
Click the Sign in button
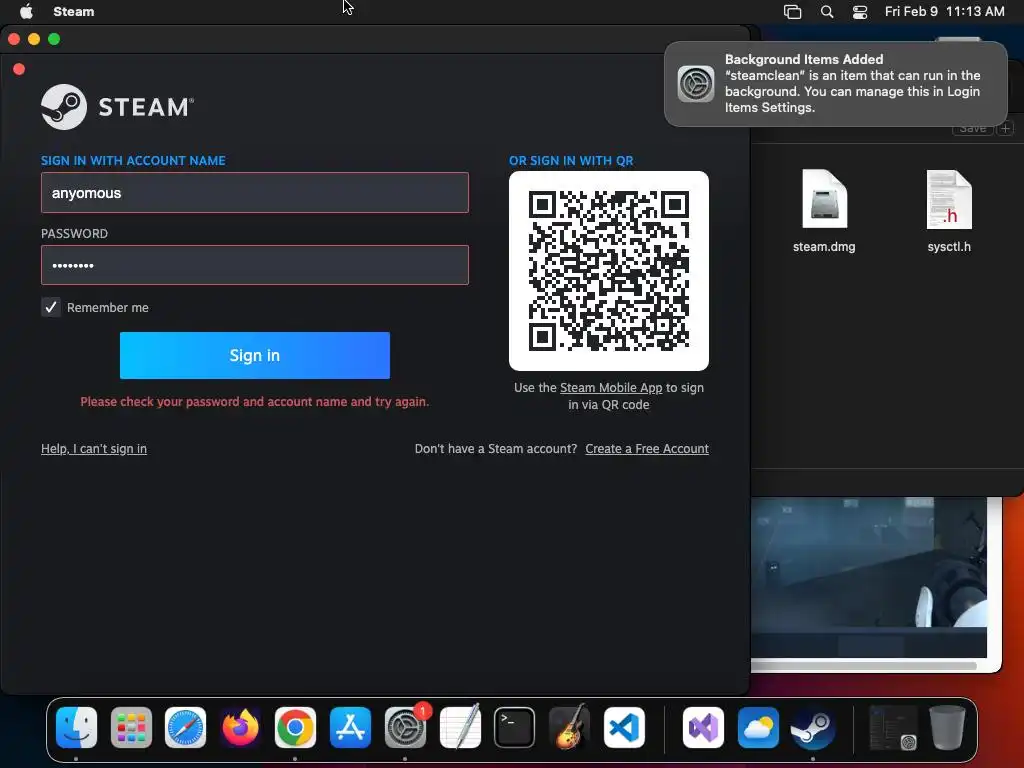[255, 355]
